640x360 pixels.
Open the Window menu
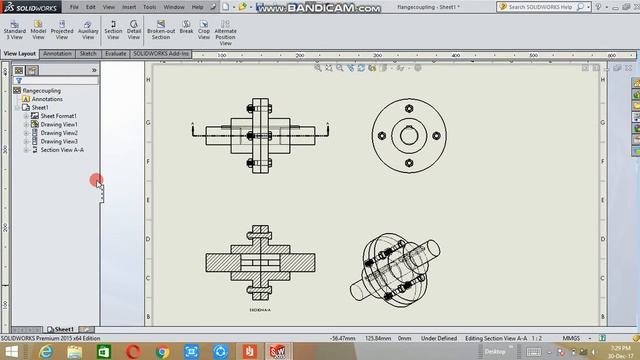173,7
